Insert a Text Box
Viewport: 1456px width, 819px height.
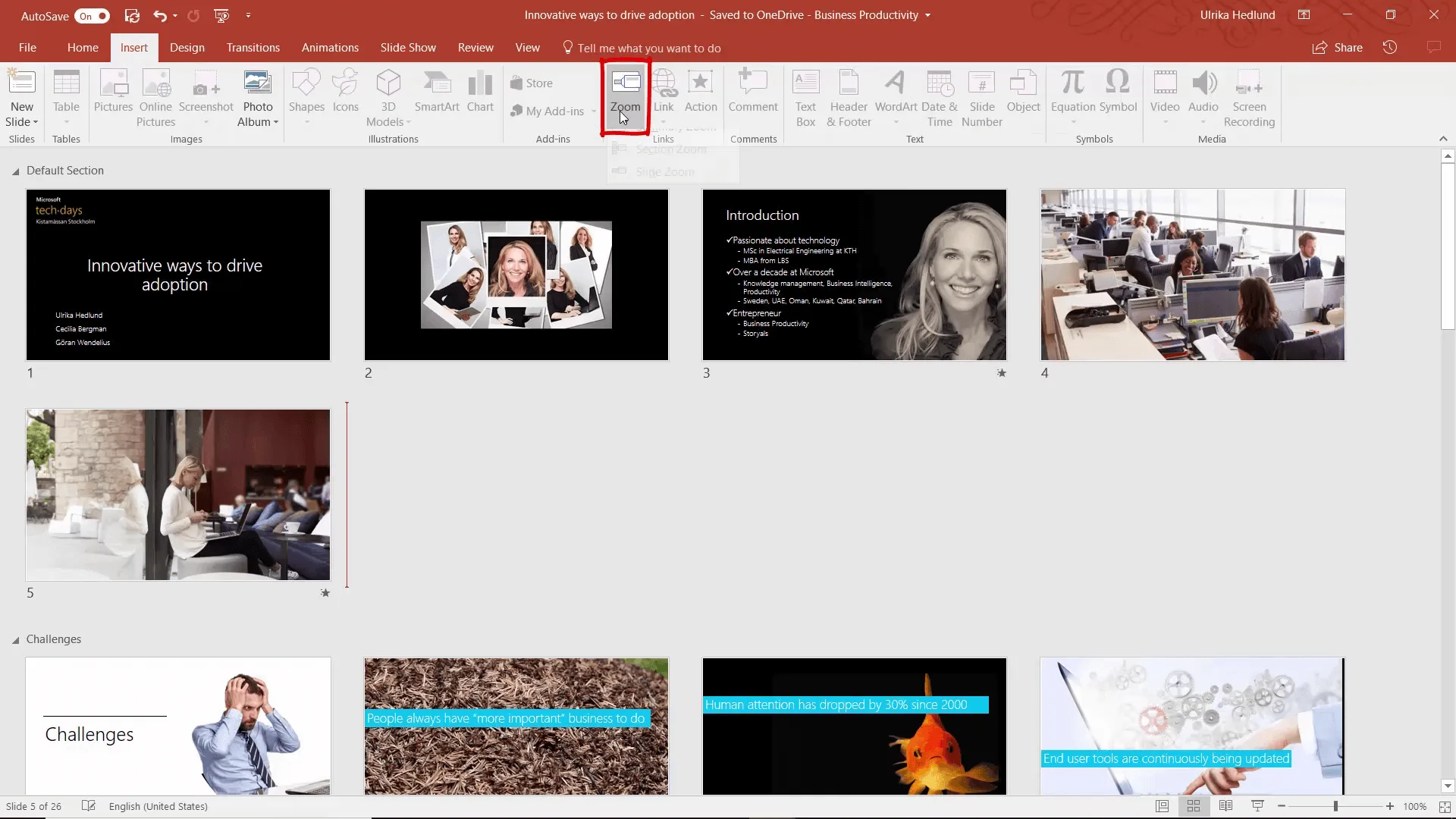(x=805, y=97)
